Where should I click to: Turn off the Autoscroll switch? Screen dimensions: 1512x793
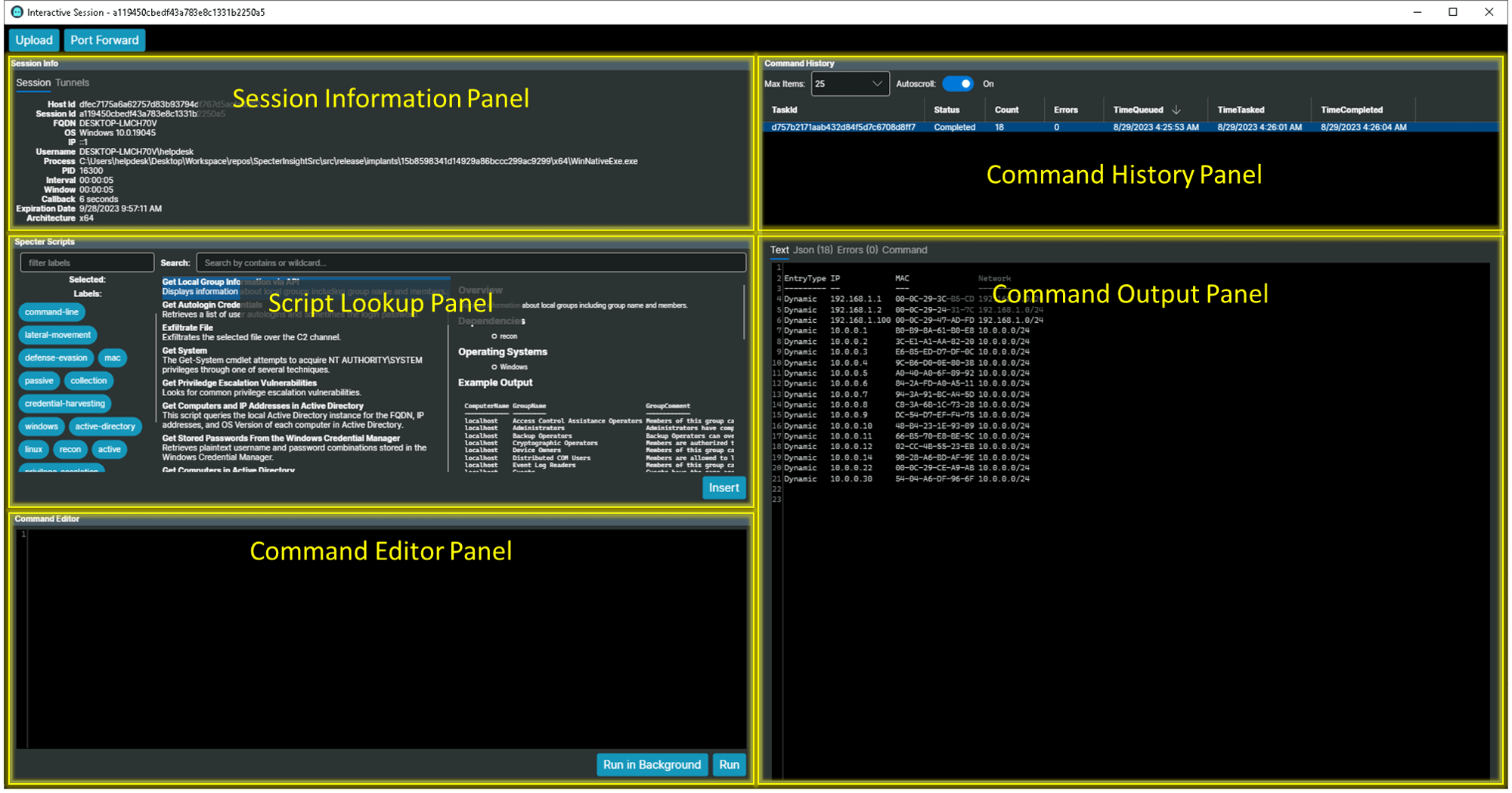click(958, 84)
